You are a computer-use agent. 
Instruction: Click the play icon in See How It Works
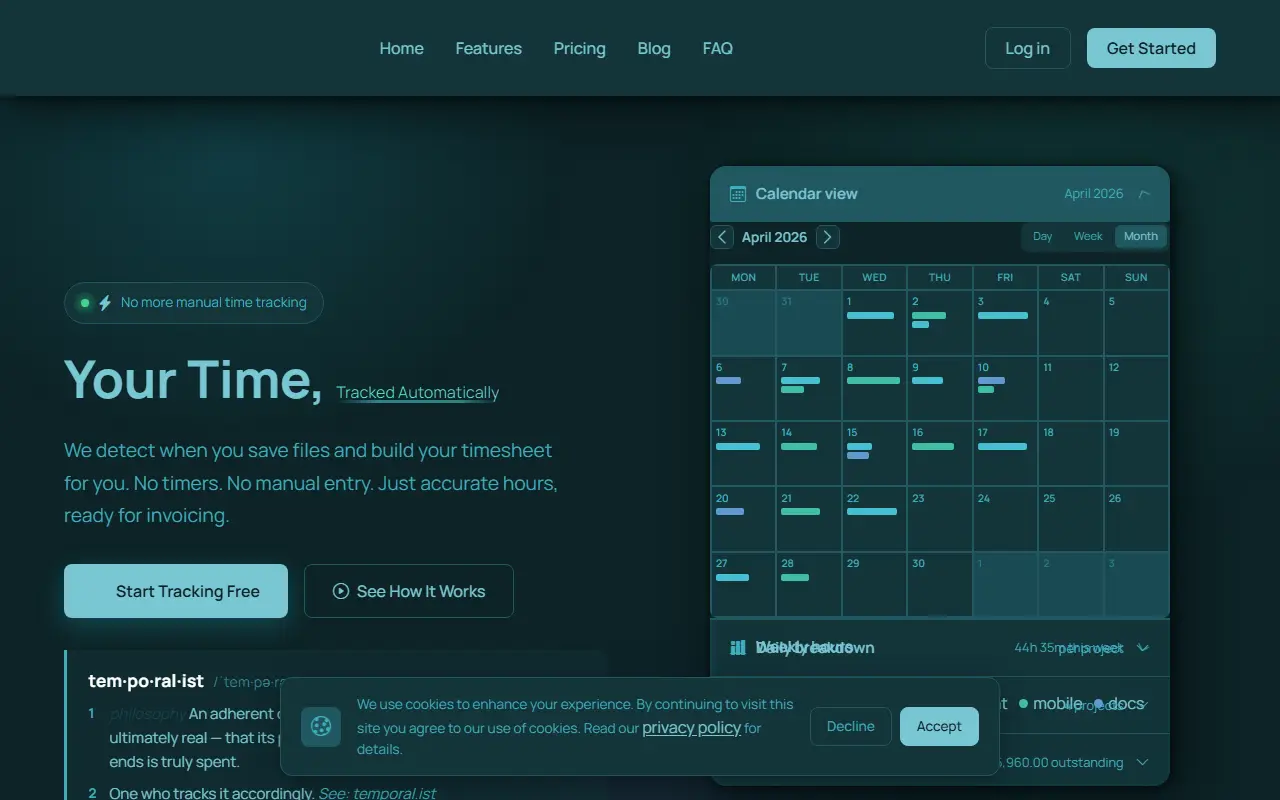pos(341,591)
